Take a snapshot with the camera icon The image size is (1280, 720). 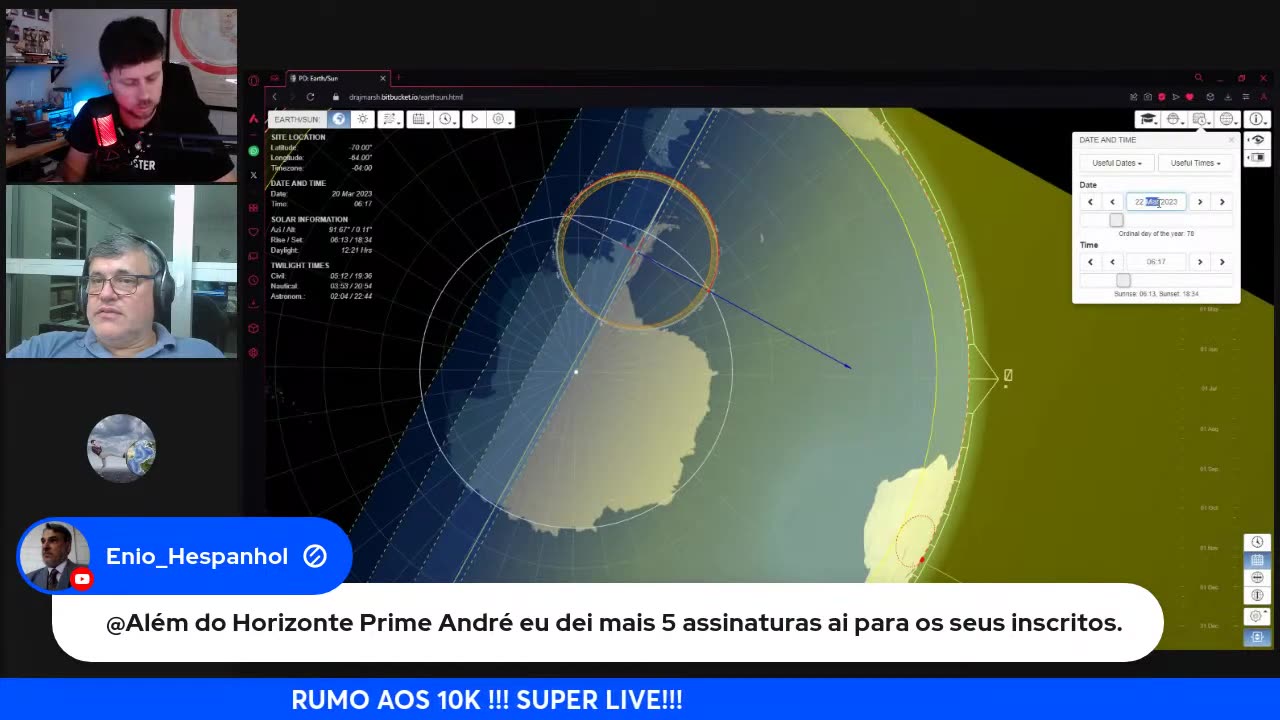pyautogui.click(x=1148, y=97)
